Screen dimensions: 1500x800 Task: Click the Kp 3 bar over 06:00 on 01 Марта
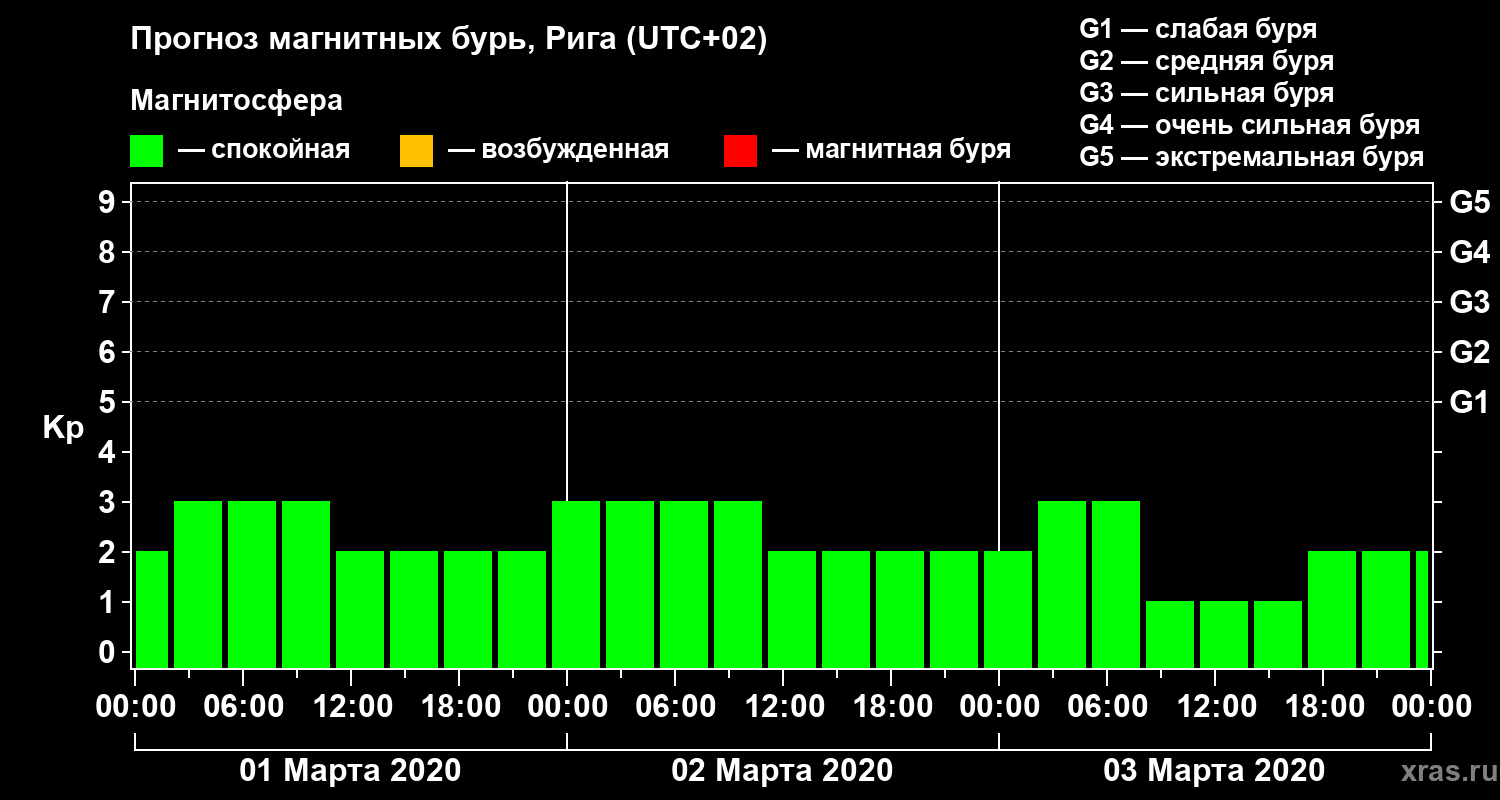coord(252,585)
